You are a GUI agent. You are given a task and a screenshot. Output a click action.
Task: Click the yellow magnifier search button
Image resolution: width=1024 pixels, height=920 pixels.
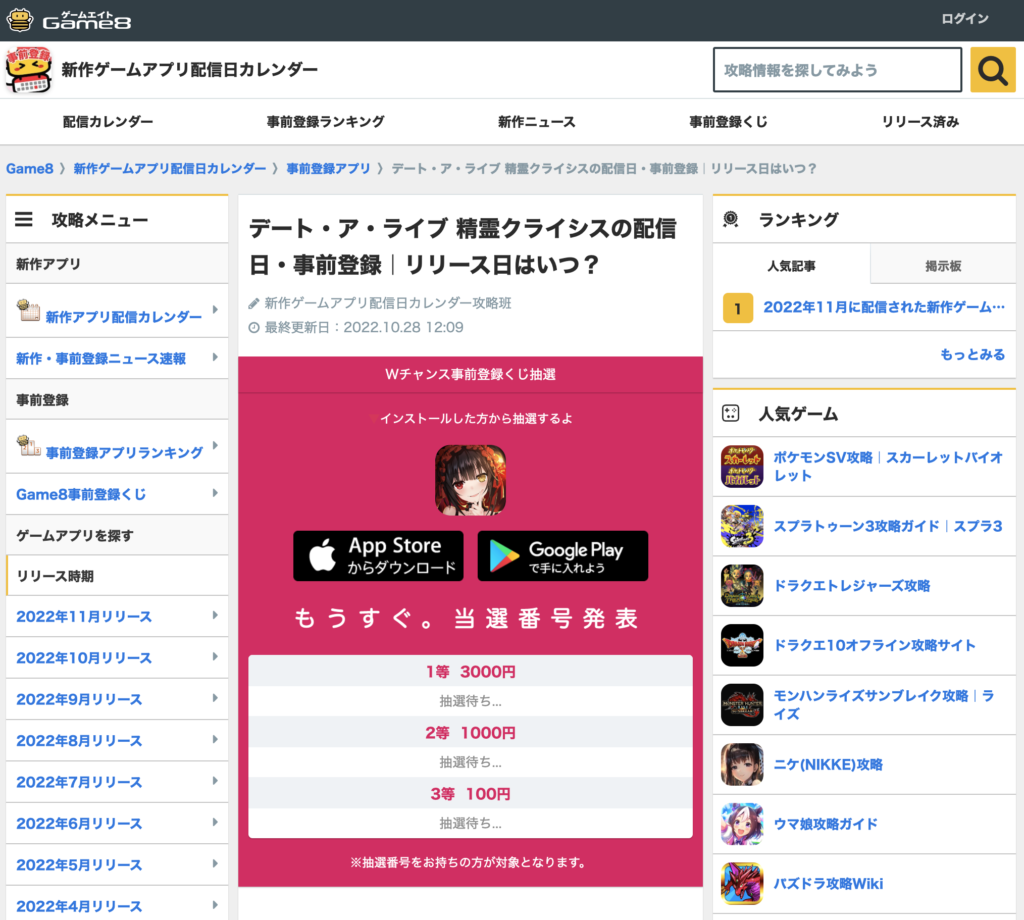tap(992, 70)
